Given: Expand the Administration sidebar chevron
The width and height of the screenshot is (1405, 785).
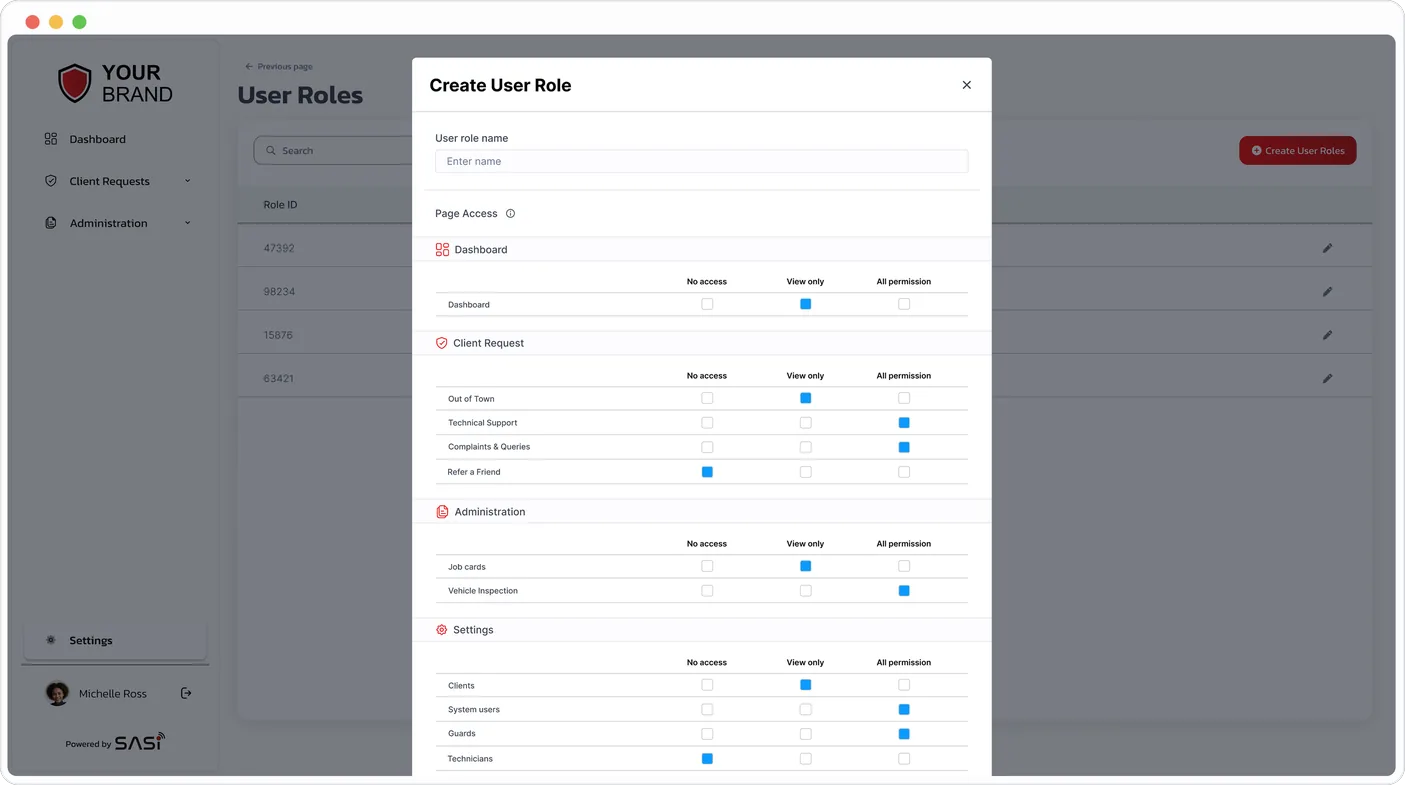Looking at the screenshot, I should pos(188,223).
